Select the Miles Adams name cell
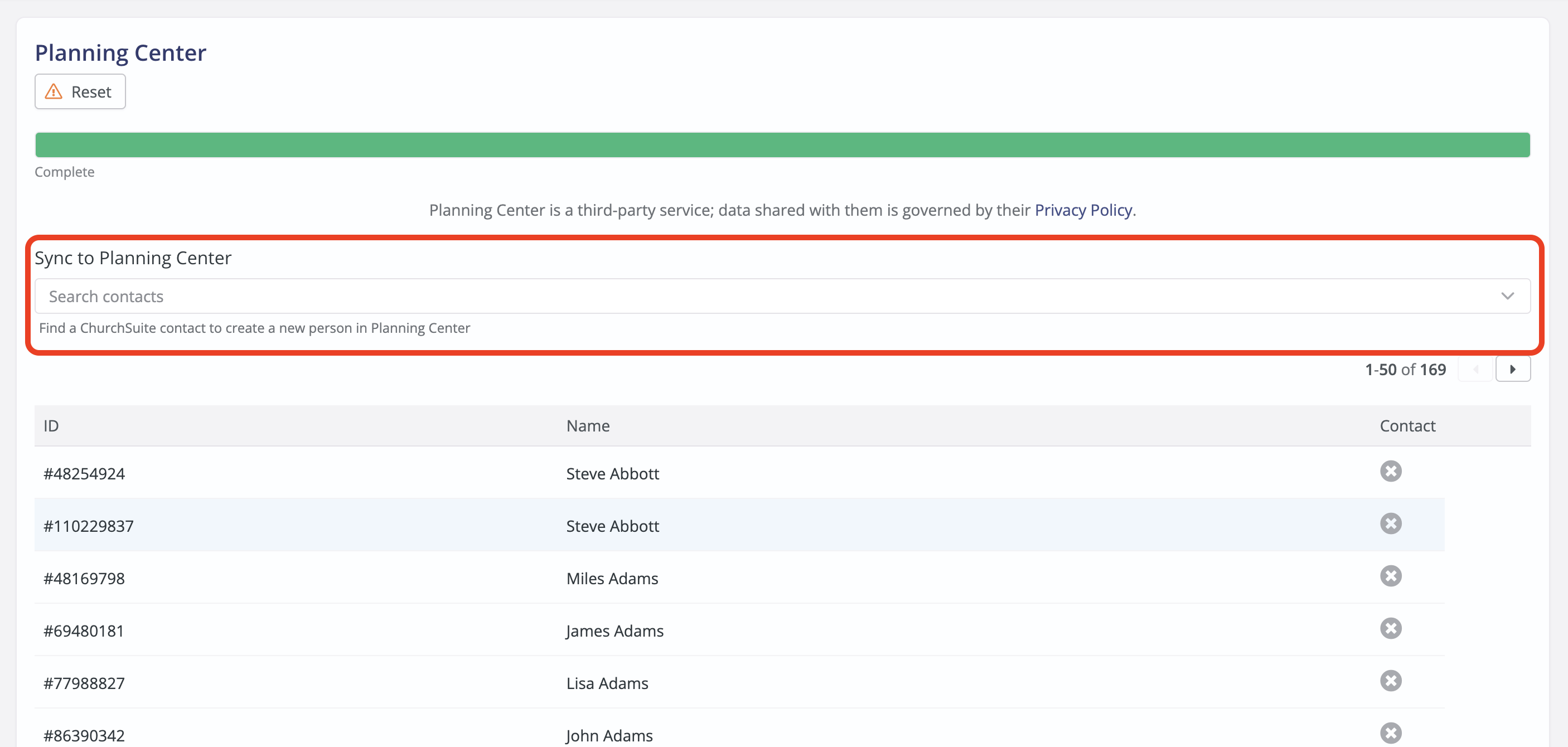1568x747 pixels. (x=612, y=579)
